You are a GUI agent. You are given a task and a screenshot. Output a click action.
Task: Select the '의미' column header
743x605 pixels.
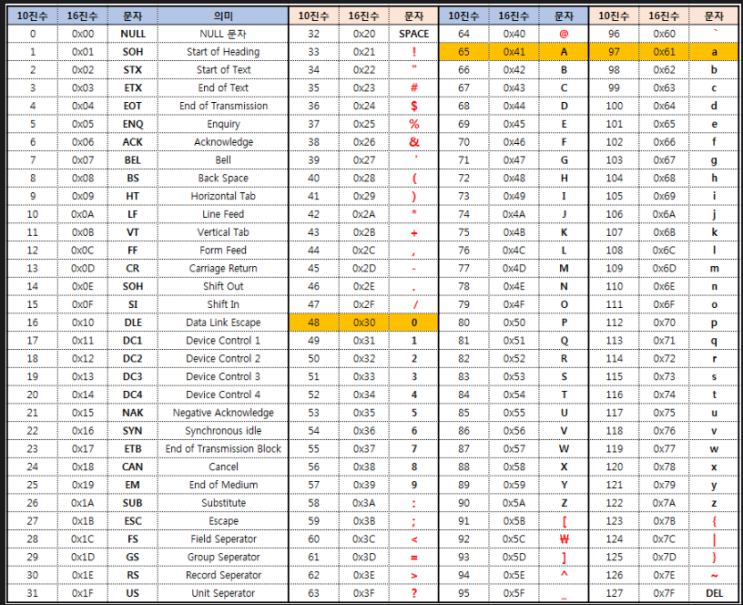(x=223, y=16)
